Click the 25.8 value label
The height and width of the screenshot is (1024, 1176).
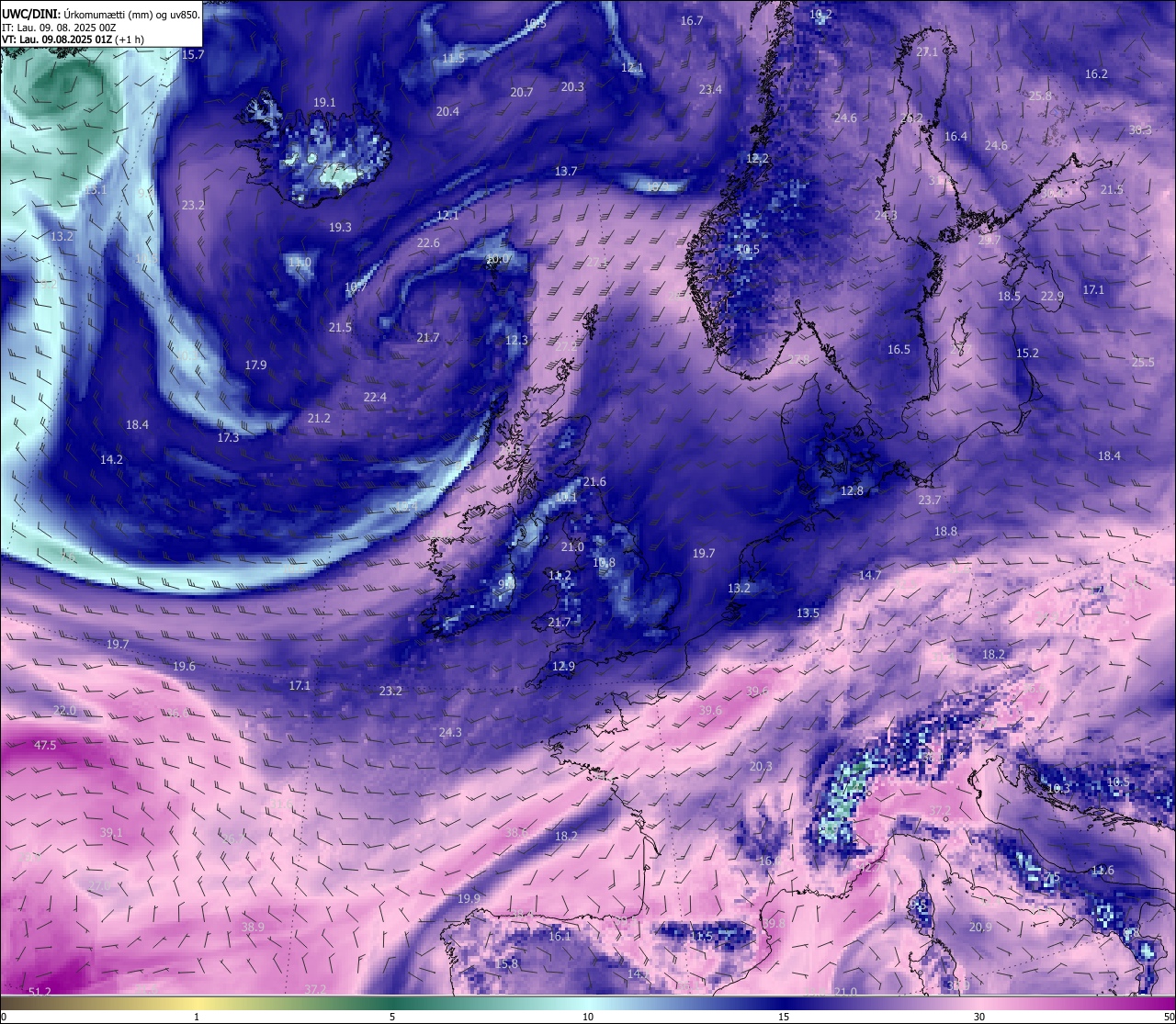1040,96
